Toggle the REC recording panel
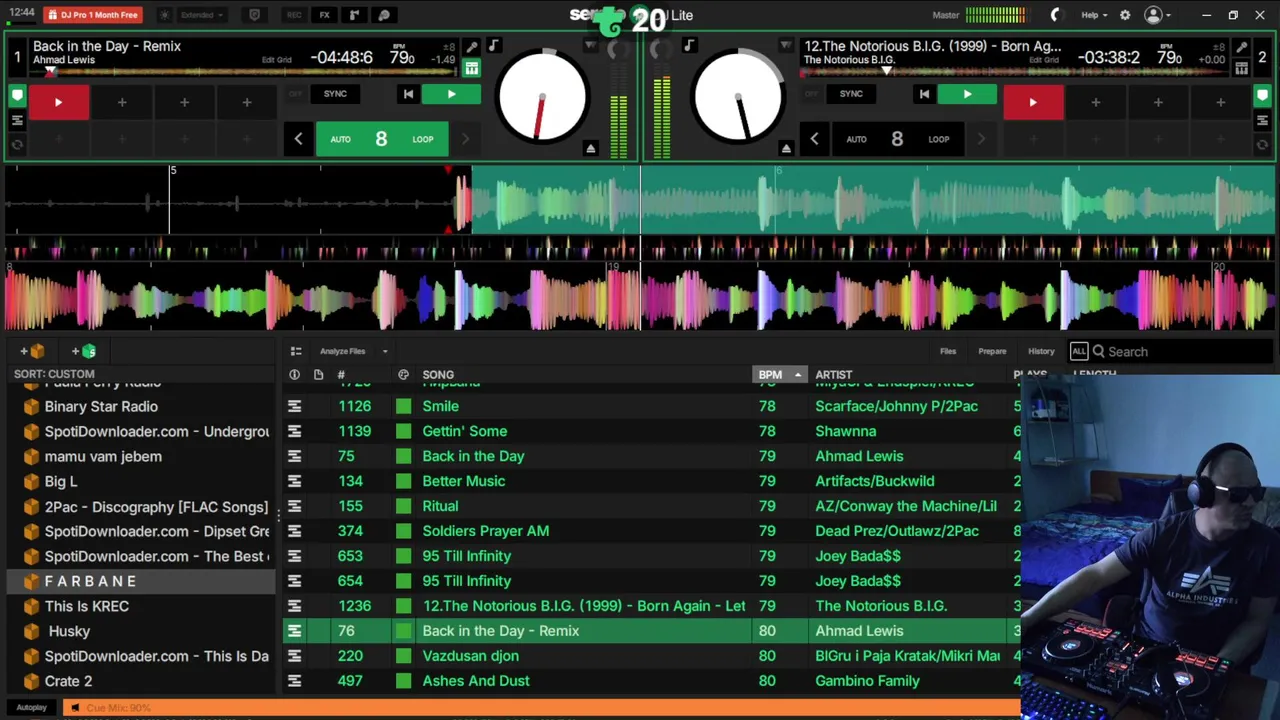 pos(294,15)
